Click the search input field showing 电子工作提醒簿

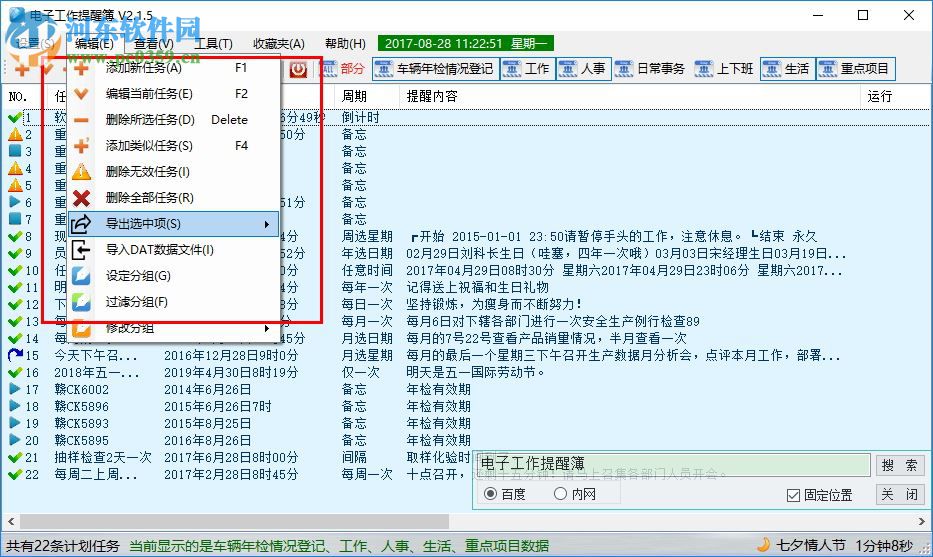point(674,464)
